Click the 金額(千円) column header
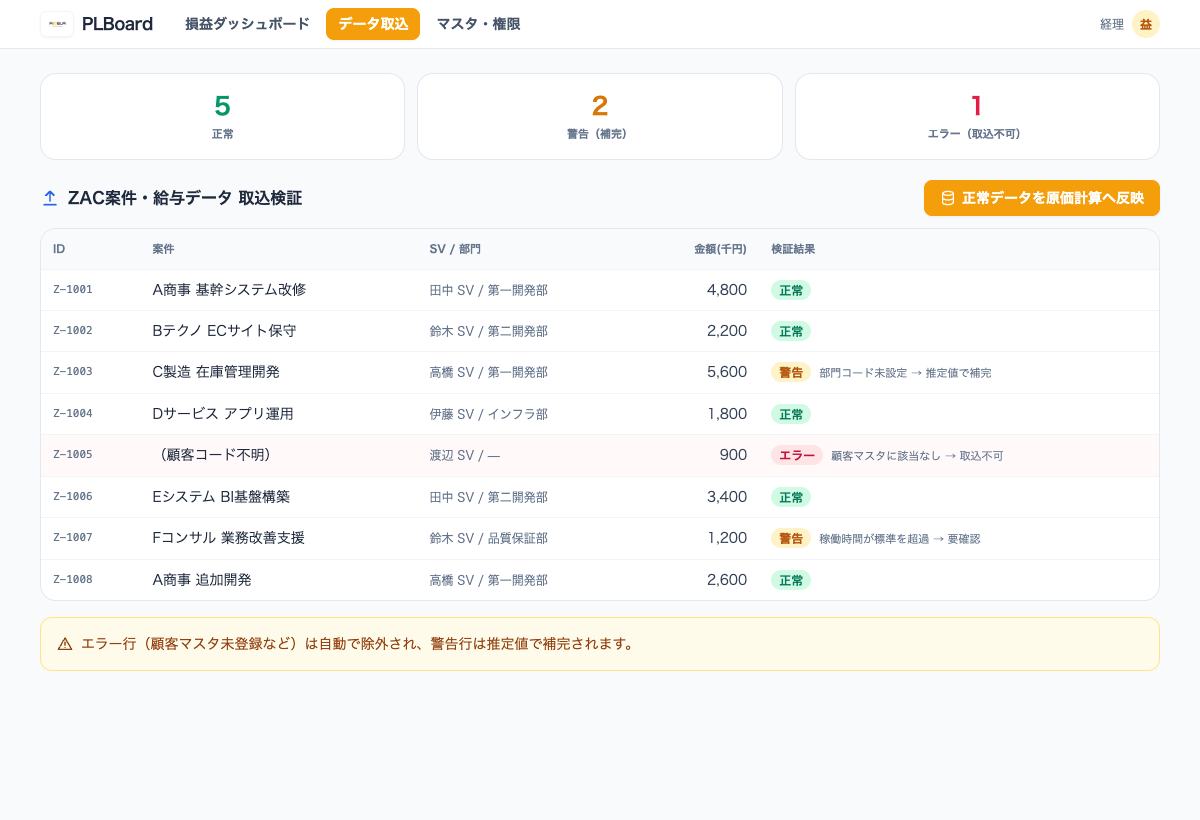Image resolution: width=1200 pixels, height=820 pixels. (x=720, y=249)
